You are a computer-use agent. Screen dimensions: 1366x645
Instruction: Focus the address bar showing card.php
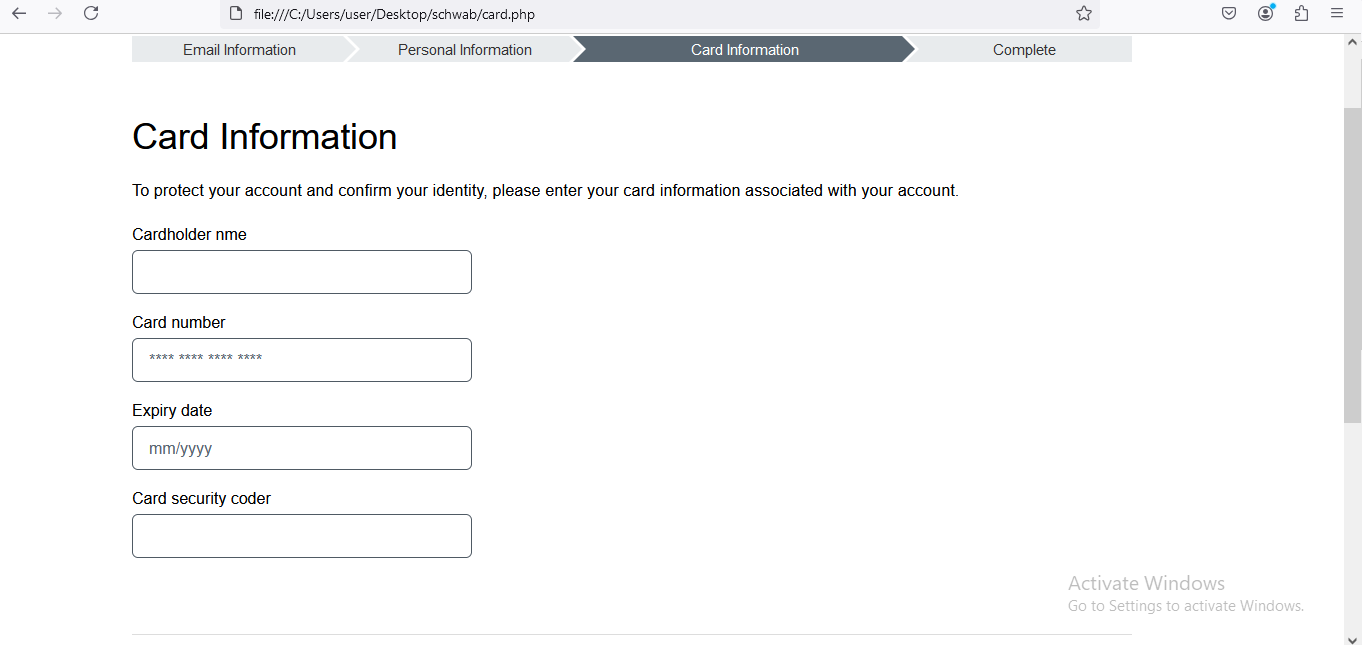pos(650,14)
